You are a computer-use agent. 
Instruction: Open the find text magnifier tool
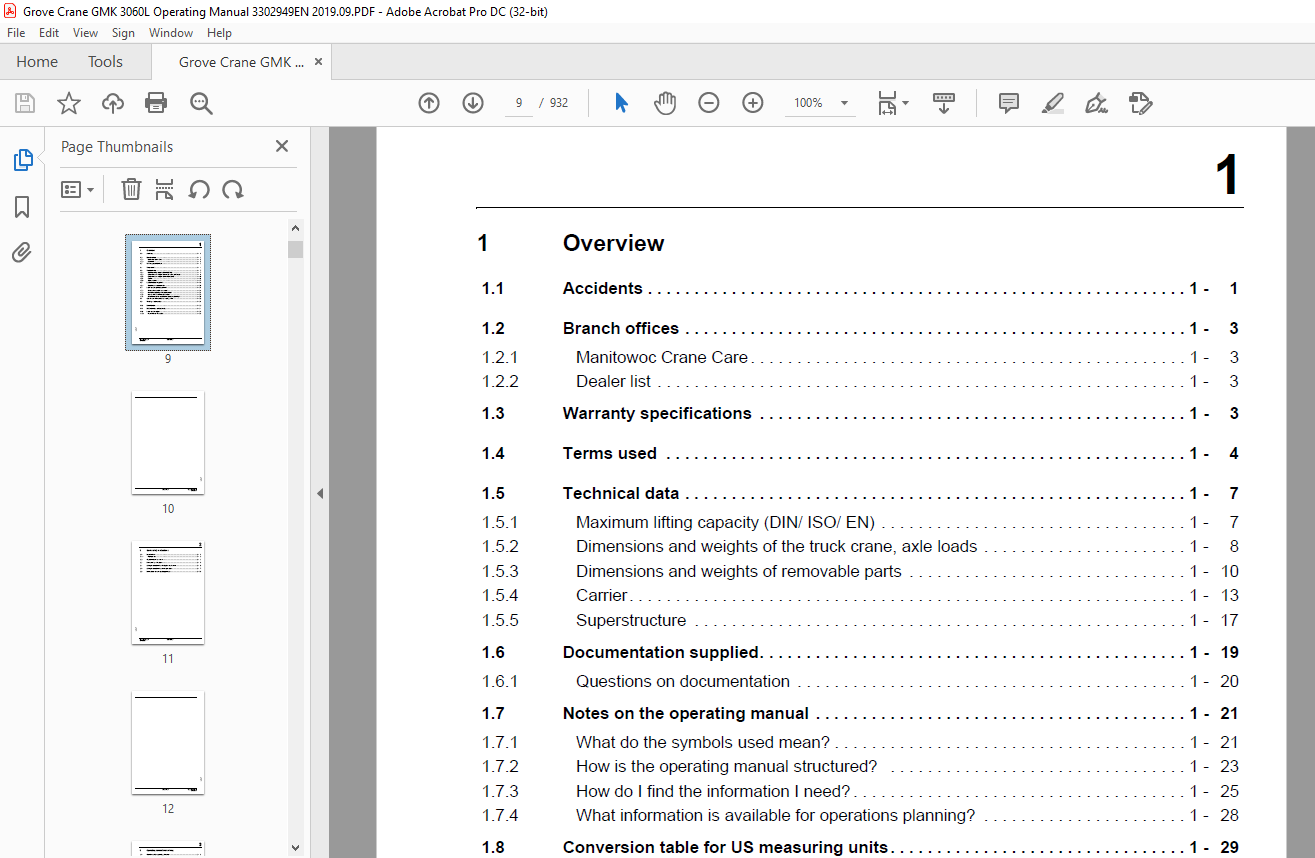(x=201, y=103)
